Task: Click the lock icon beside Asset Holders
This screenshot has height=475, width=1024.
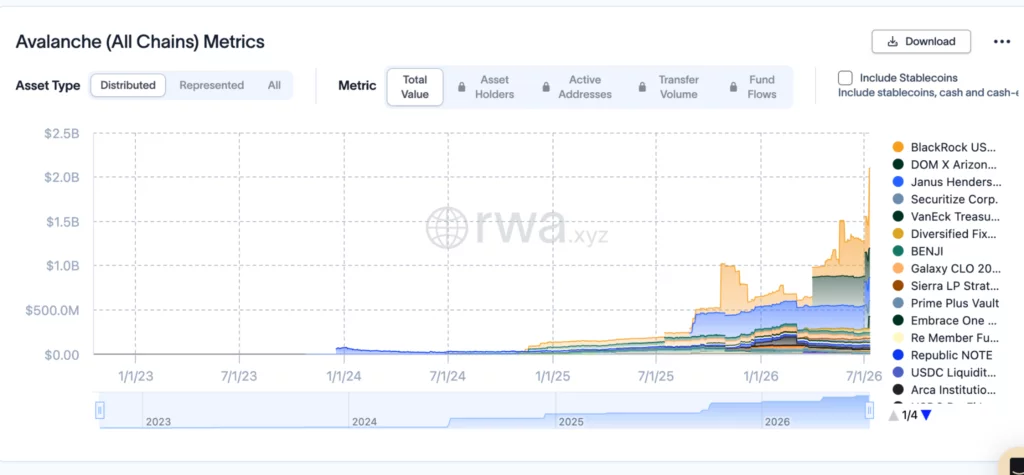Action: (462, 87)
